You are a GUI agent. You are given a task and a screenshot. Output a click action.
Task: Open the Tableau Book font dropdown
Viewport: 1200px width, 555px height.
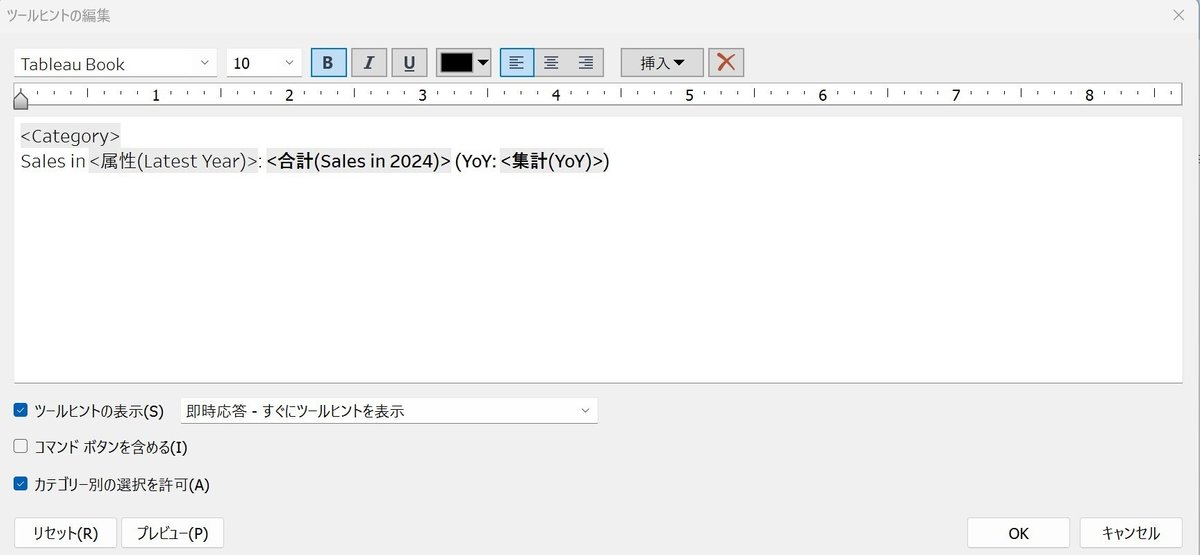point(116,63)
